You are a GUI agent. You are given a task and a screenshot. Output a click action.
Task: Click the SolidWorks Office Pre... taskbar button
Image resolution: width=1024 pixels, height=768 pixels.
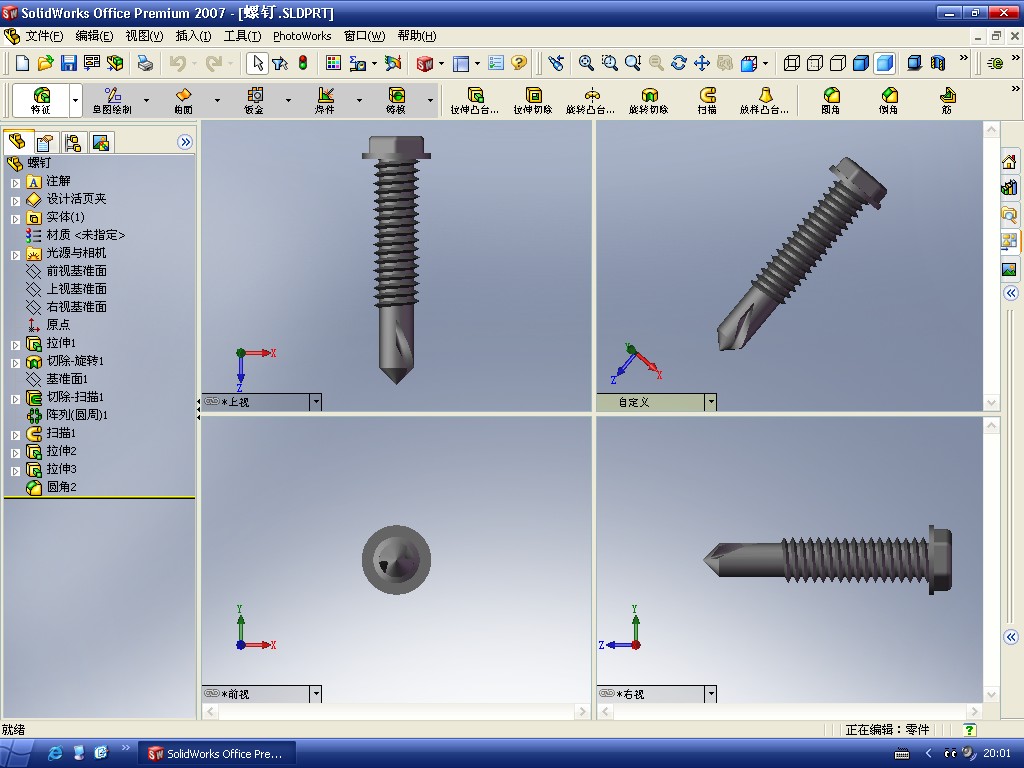tap(217, 754)
